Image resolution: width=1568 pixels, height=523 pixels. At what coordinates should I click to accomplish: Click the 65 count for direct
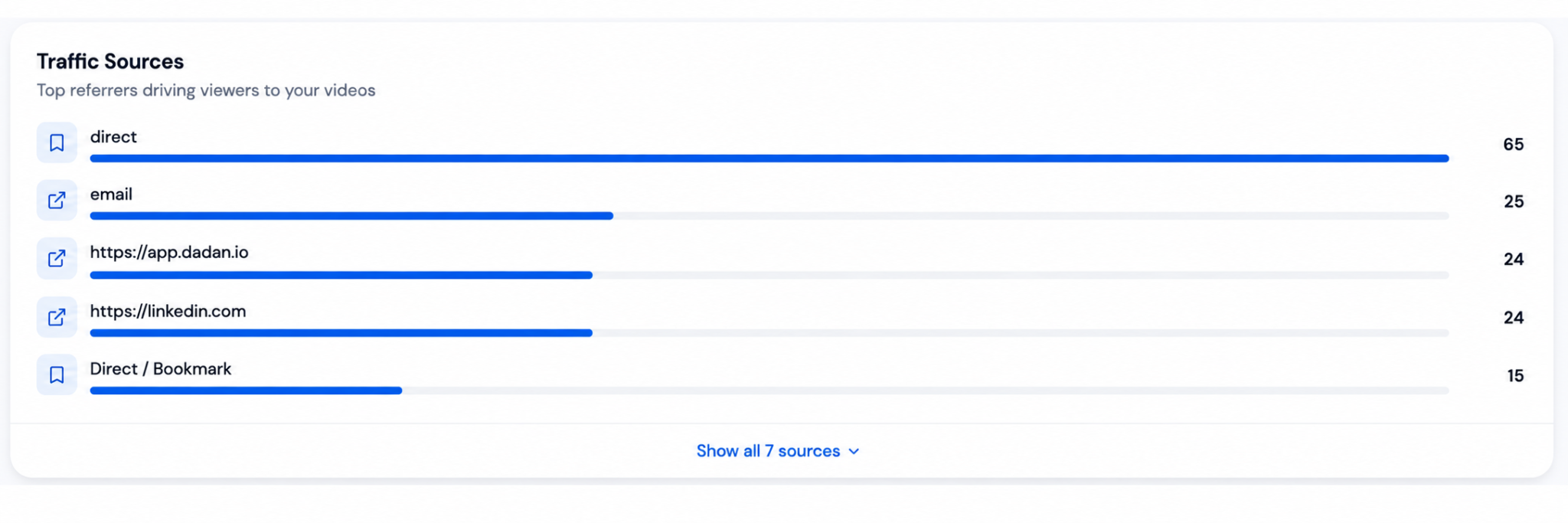pyautogui.click(x=1513, y=144)
